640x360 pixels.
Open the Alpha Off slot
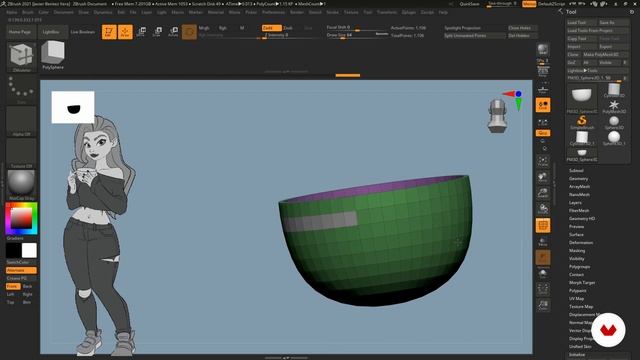[21, 122]
